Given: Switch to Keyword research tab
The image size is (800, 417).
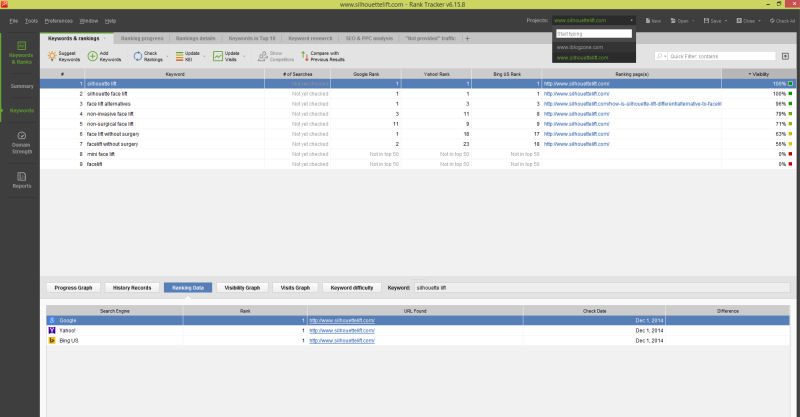Looking at the screenshot, I should (x=310, y=38).
